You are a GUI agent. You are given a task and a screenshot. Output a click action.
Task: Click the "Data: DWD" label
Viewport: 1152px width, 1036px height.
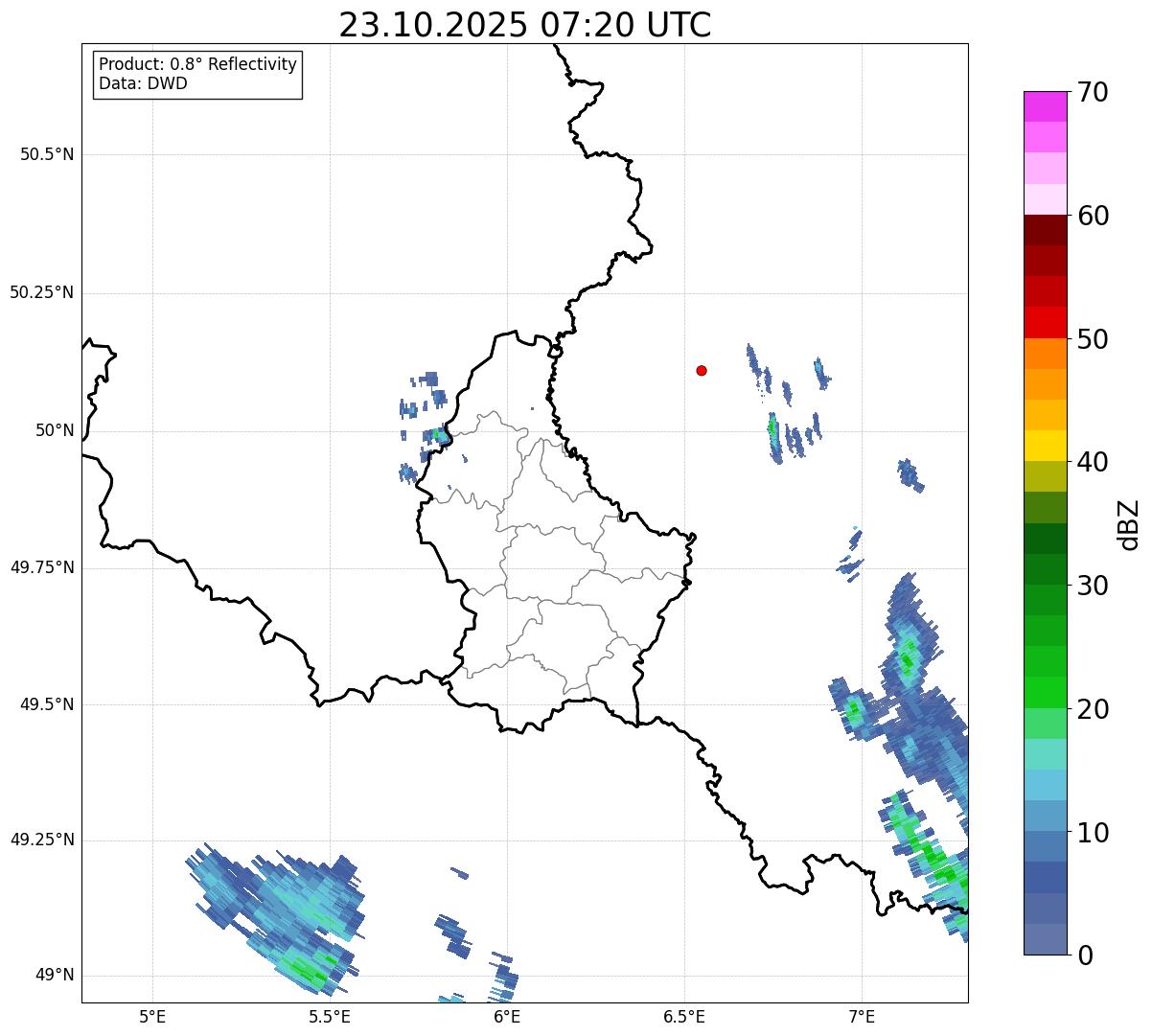pyautogui.click(x=143, y=83)
